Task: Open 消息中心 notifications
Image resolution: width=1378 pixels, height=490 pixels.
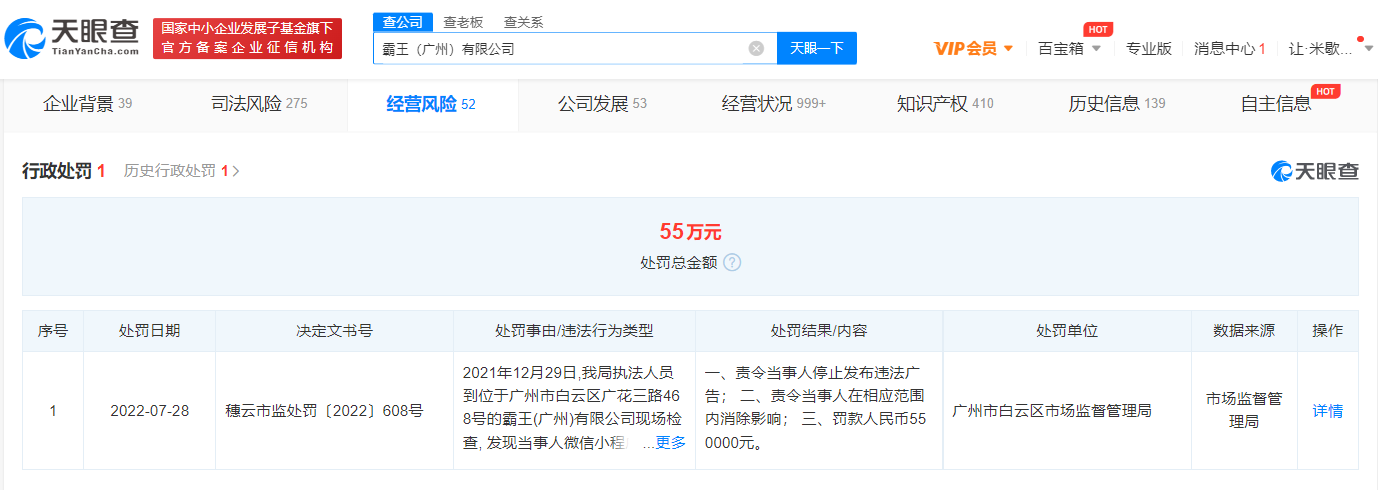Action: click(1229, 48)
